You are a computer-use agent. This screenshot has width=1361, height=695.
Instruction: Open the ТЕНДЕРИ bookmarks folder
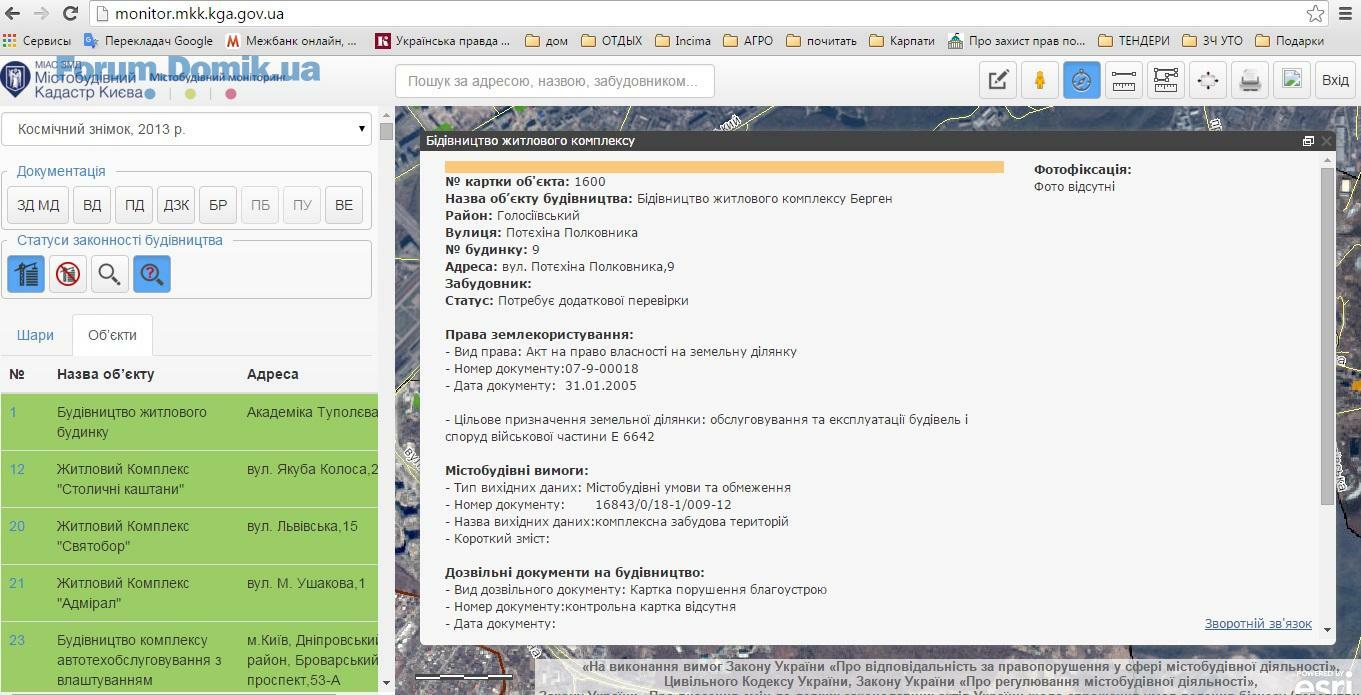coord(1134,41)
